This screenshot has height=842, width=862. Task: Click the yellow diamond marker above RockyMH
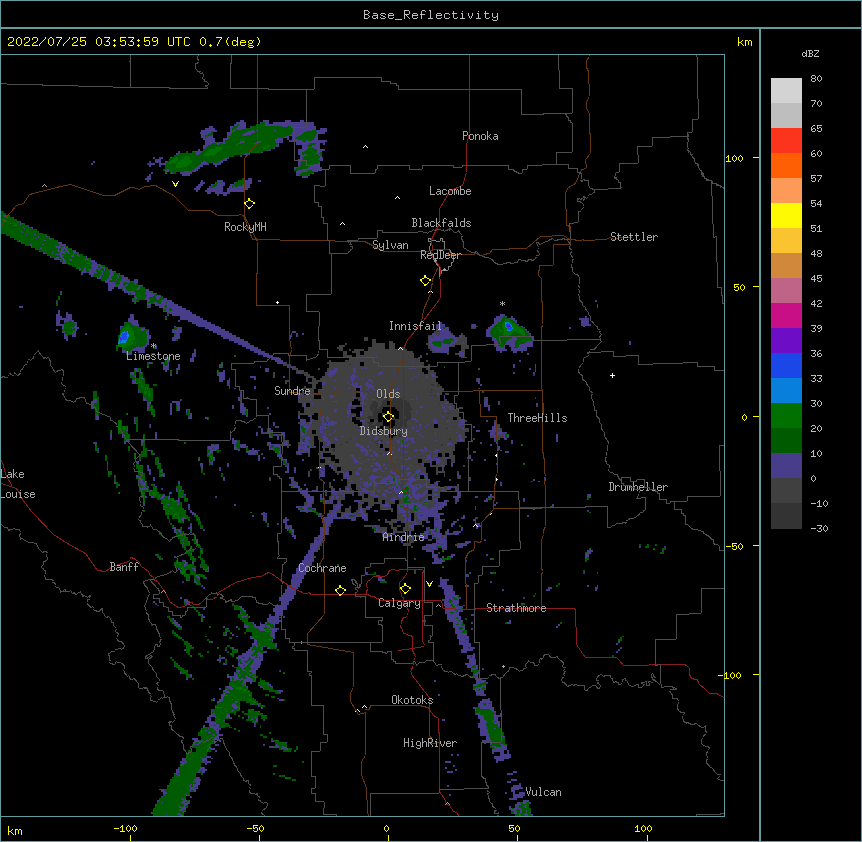click(x=249, y=204)
